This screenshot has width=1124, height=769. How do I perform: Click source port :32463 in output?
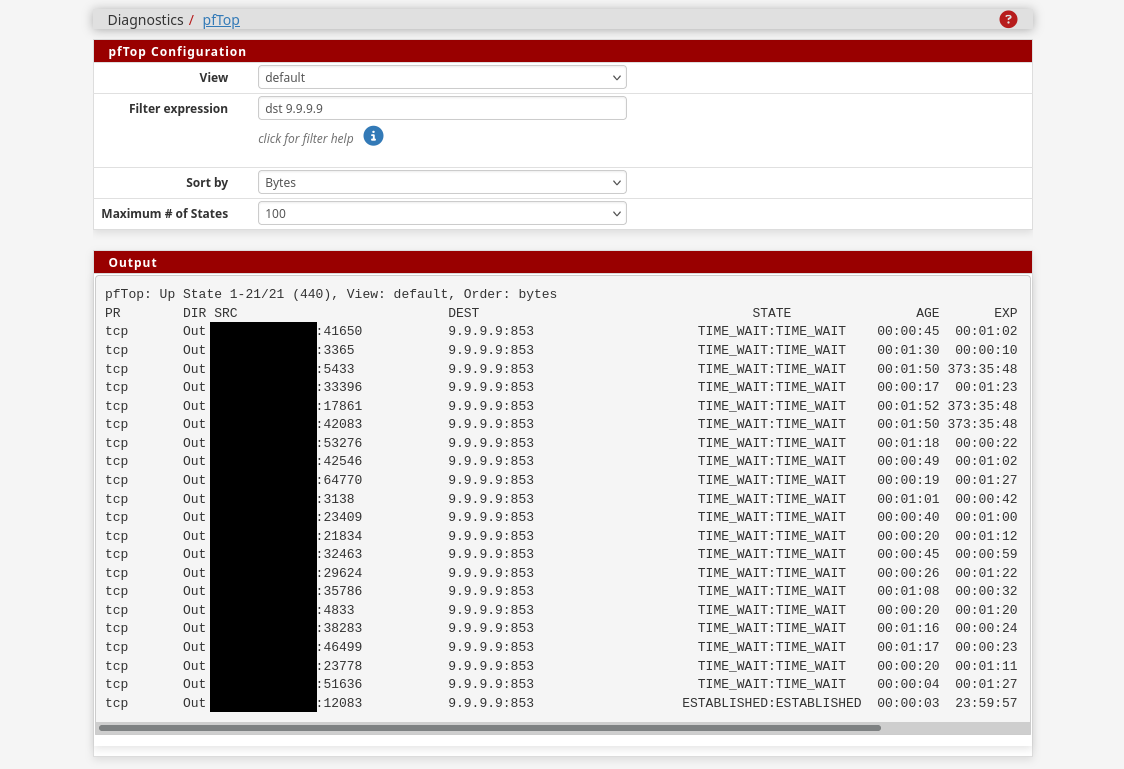[x=340, y=554]
